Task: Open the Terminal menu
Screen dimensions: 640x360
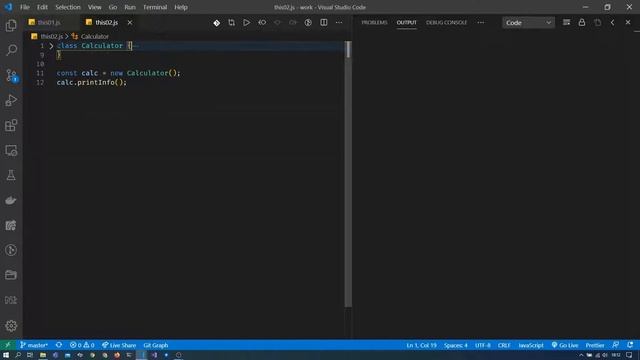Action: coord(155,7)
